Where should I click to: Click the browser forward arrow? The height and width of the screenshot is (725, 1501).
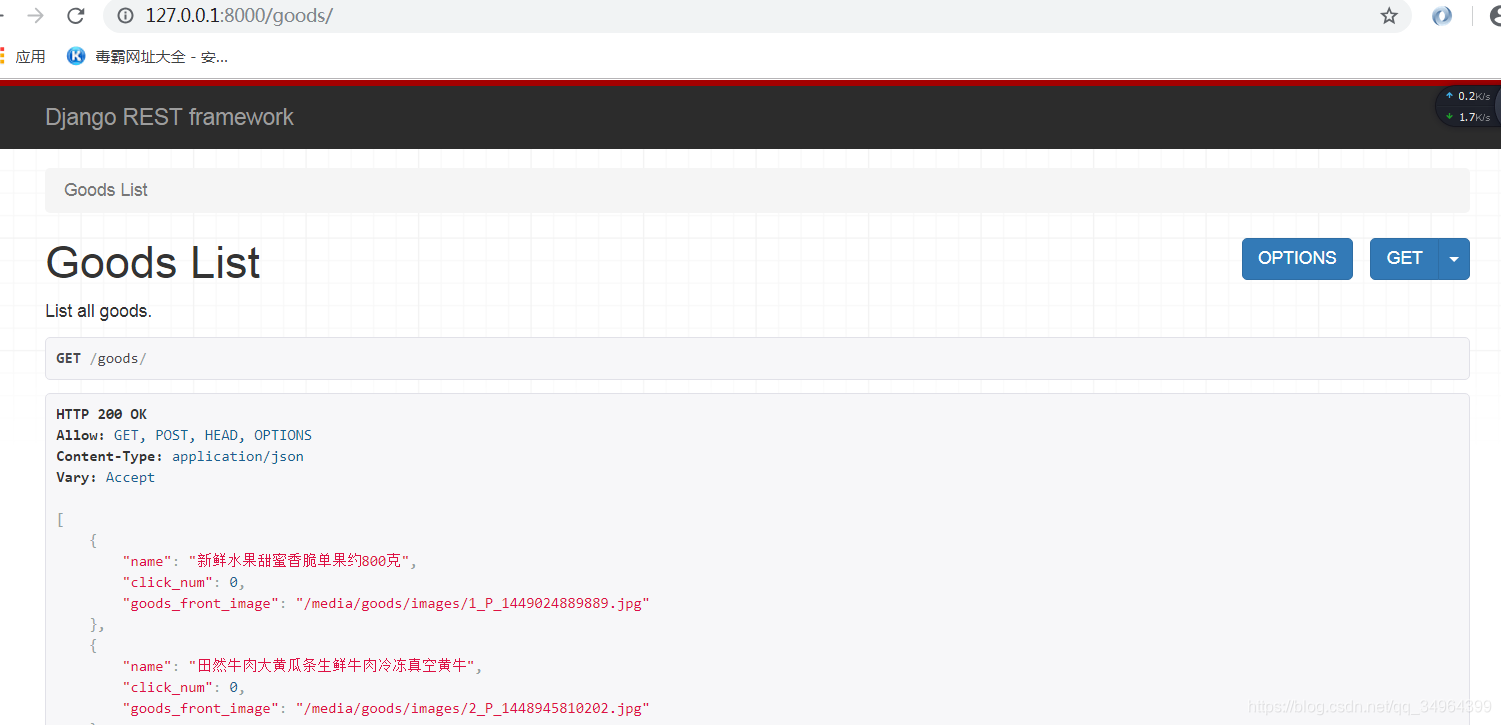[x=35, y=15]
